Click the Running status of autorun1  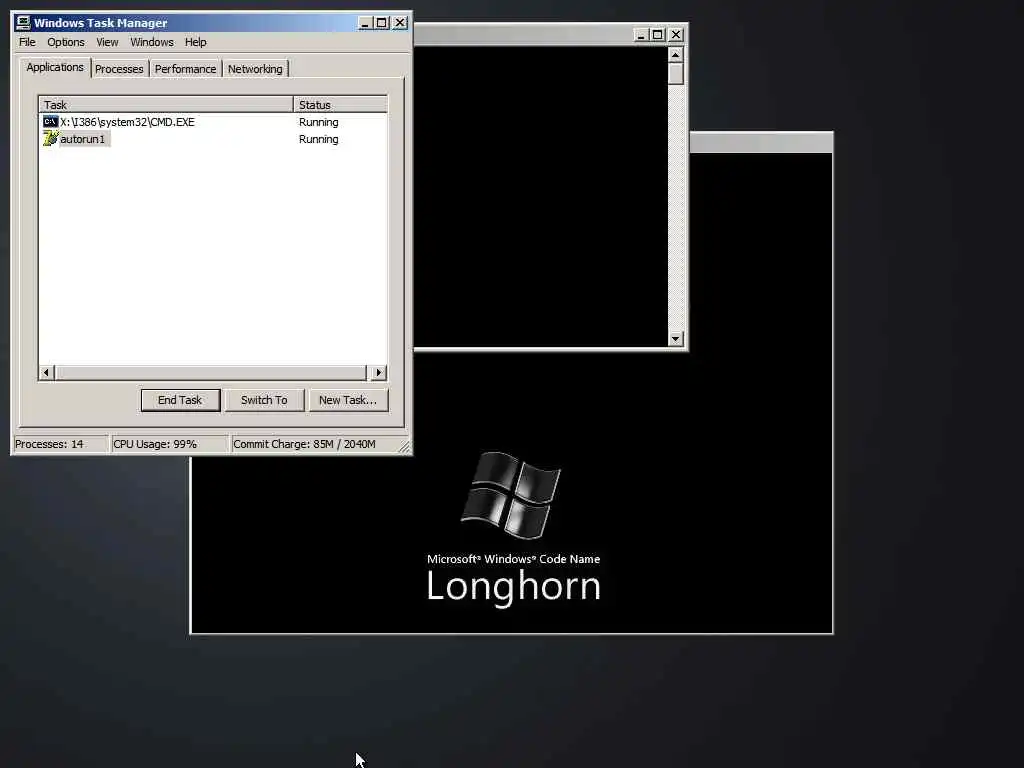tap(319, 139)
